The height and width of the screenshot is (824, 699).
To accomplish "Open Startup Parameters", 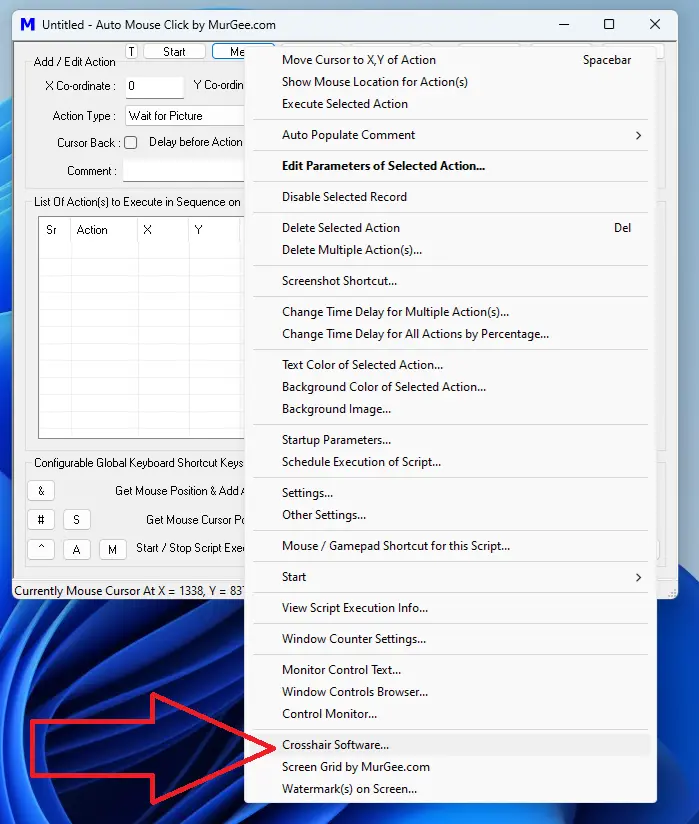I will coord(451,440).
